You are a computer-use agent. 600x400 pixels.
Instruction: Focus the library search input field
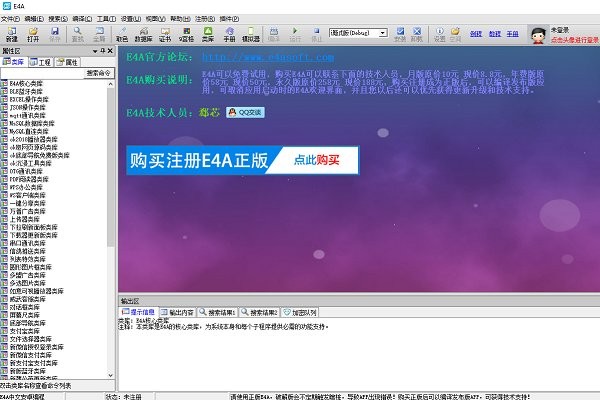[42, 73]
